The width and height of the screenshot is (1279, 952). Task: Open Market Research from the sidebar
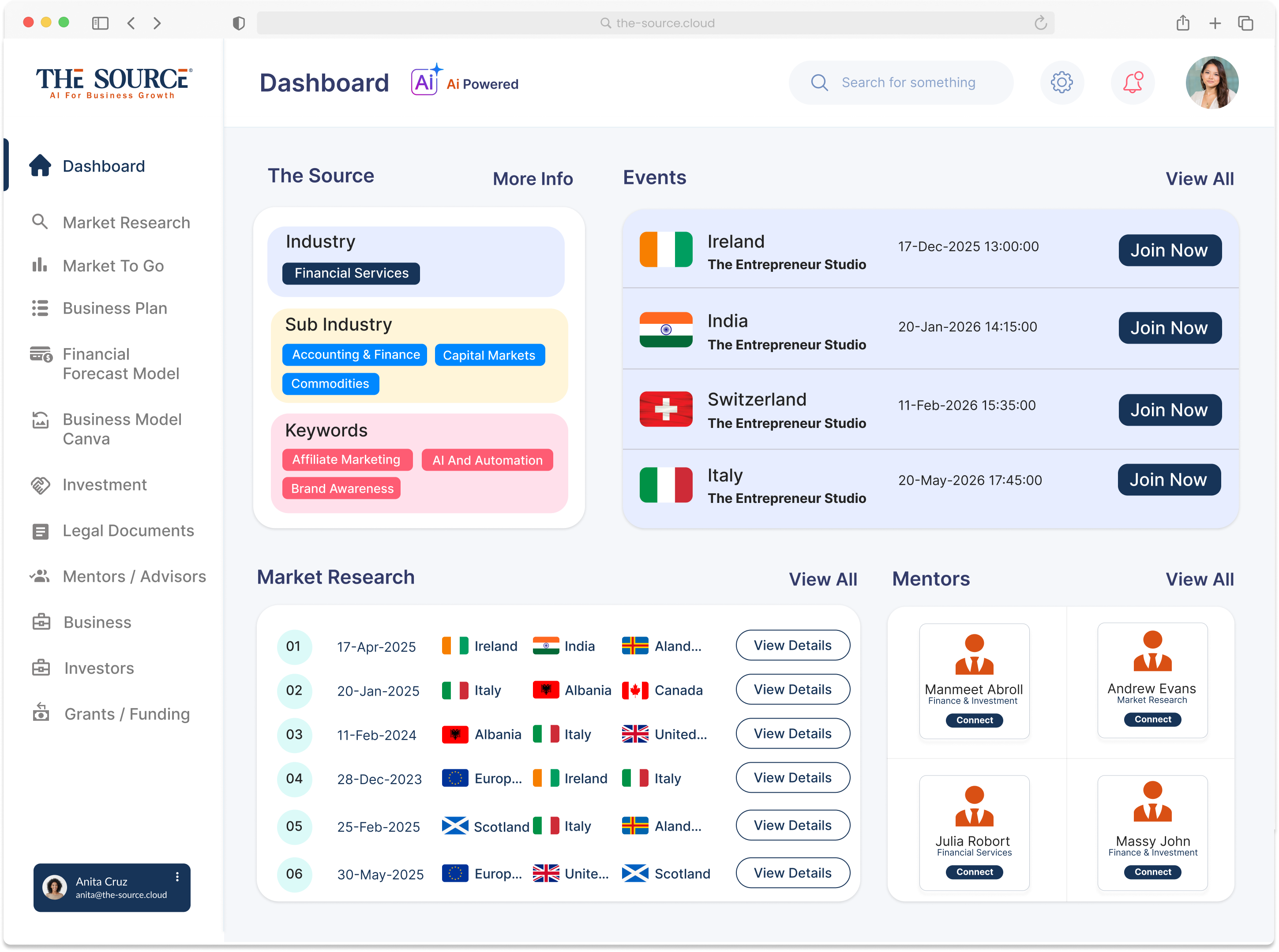(x=126, y=222)
